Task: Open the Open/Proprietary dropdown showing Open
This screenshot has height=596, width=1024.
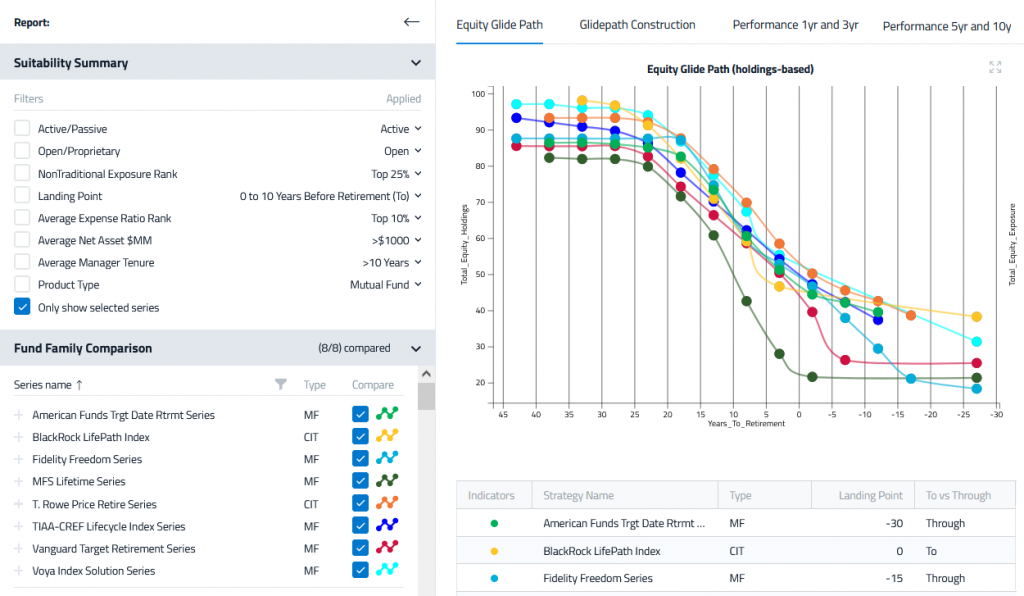Action: pyautogui.click(x=403, y=151)
